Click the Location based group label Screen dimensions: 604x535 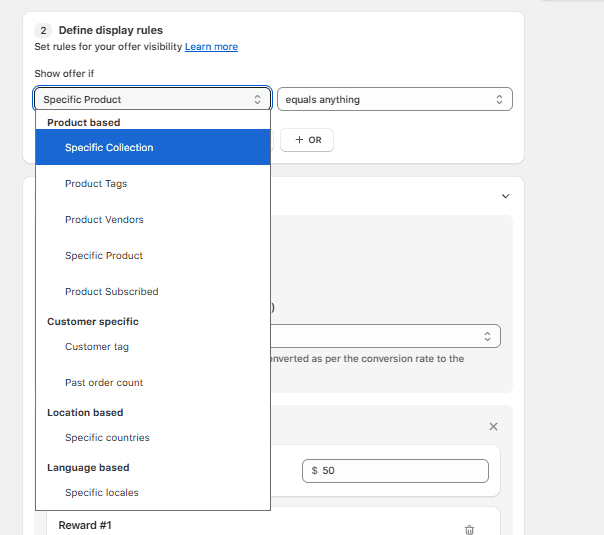click(x=85, y=413)
